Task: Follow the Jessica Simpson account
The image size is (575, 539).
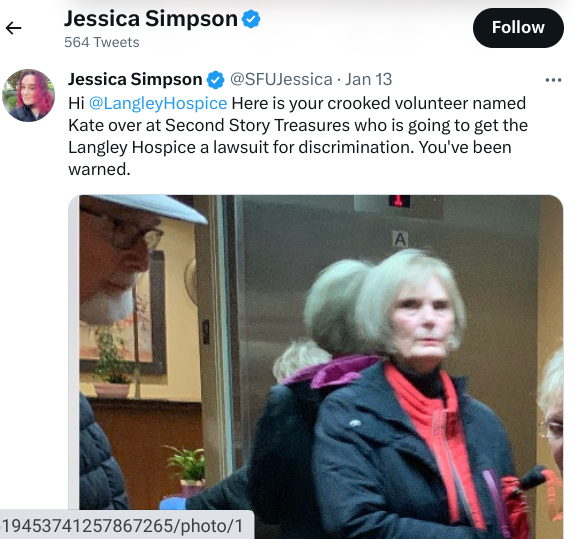Action: click(x=518, y=28)
